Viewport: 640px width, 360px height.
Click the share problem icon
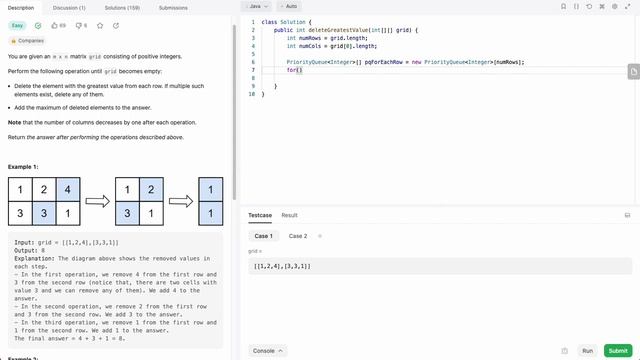pos(116,26)
